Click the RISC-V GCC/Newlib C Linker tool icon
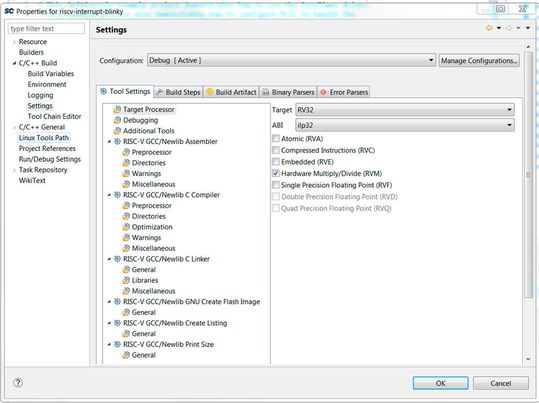Viewport: 539px width, 403px height. [117, 259]
